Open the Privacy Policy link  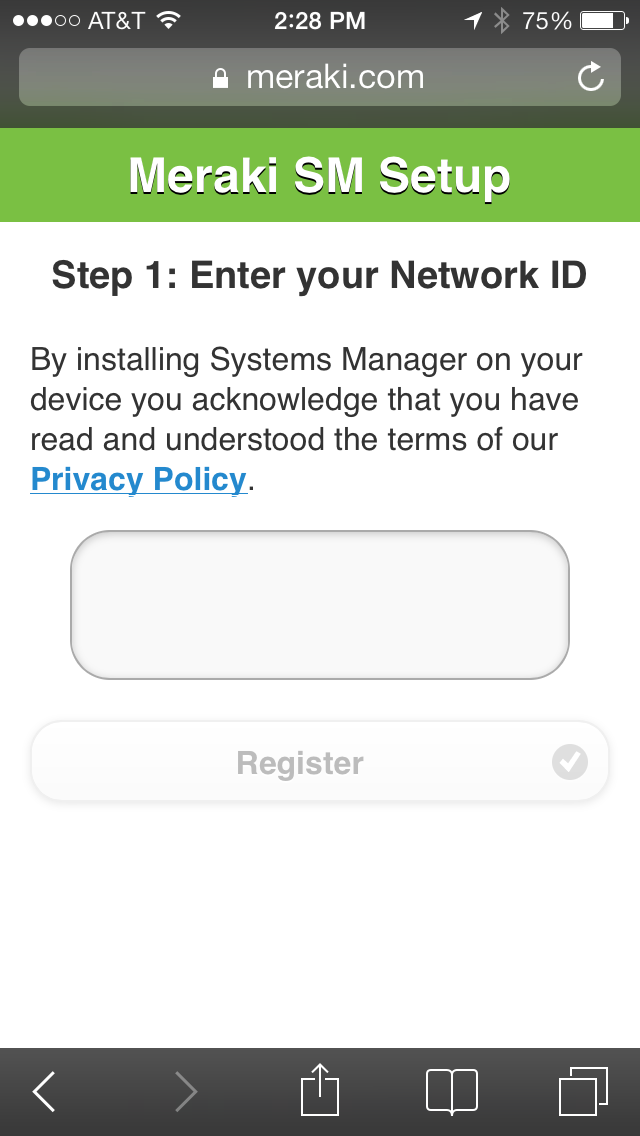click(x=138, y=480)
